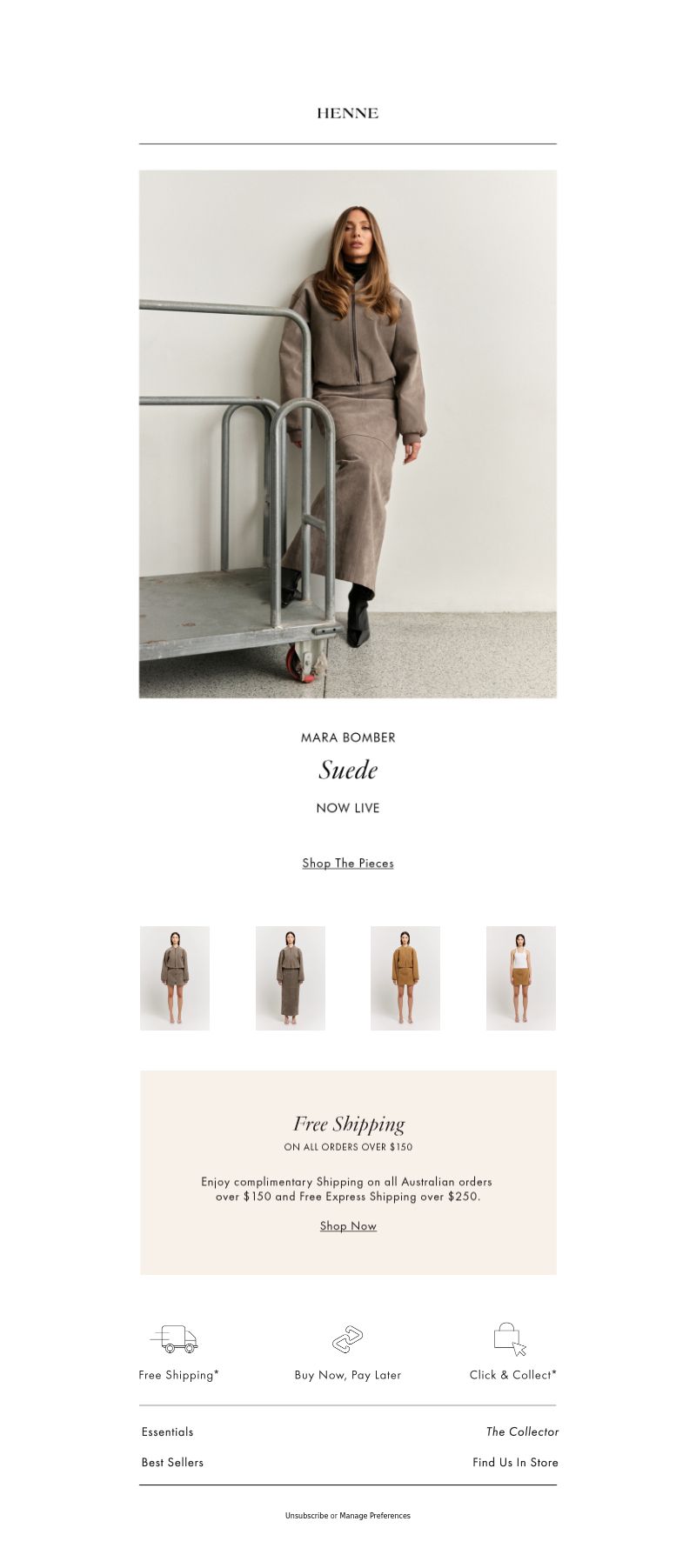Select the taupe bomber with mini skirt thumbnail

(x=175, y=978)
